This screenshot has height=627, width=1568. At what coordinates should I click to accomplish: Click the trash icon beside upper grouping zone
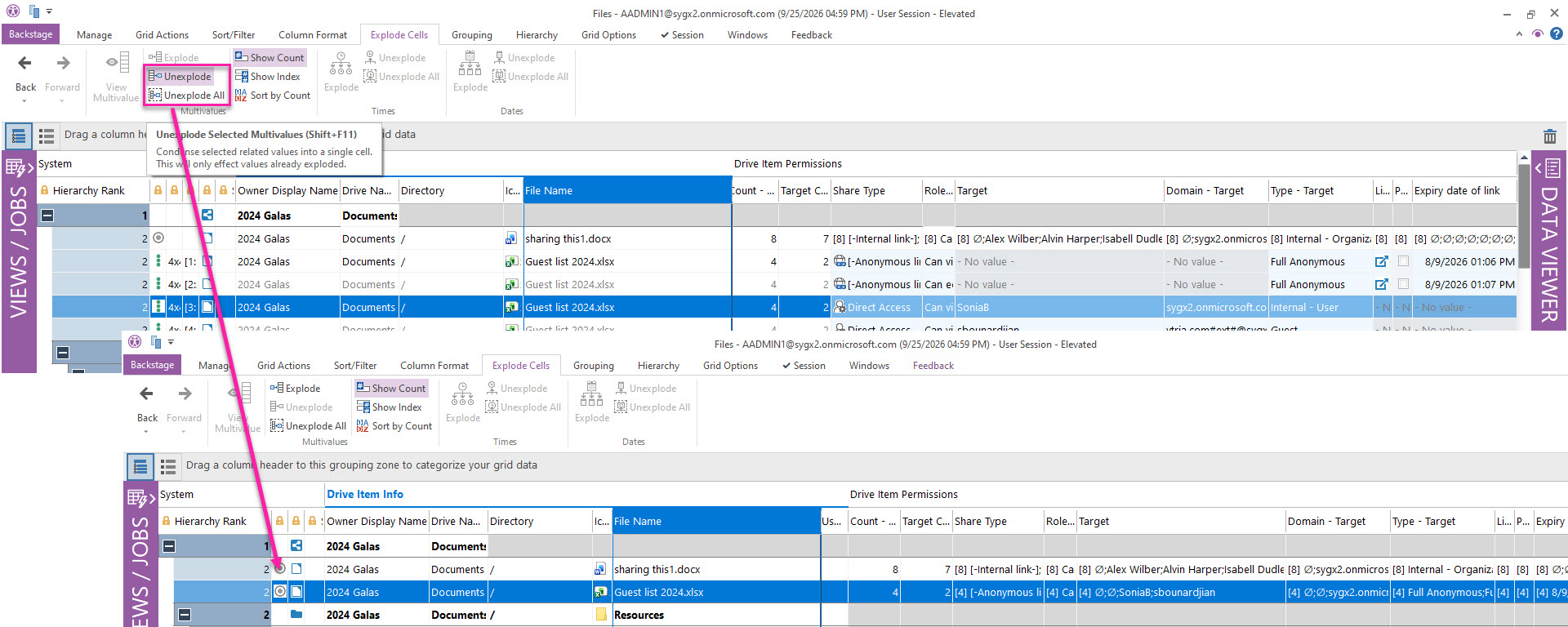1550,136
